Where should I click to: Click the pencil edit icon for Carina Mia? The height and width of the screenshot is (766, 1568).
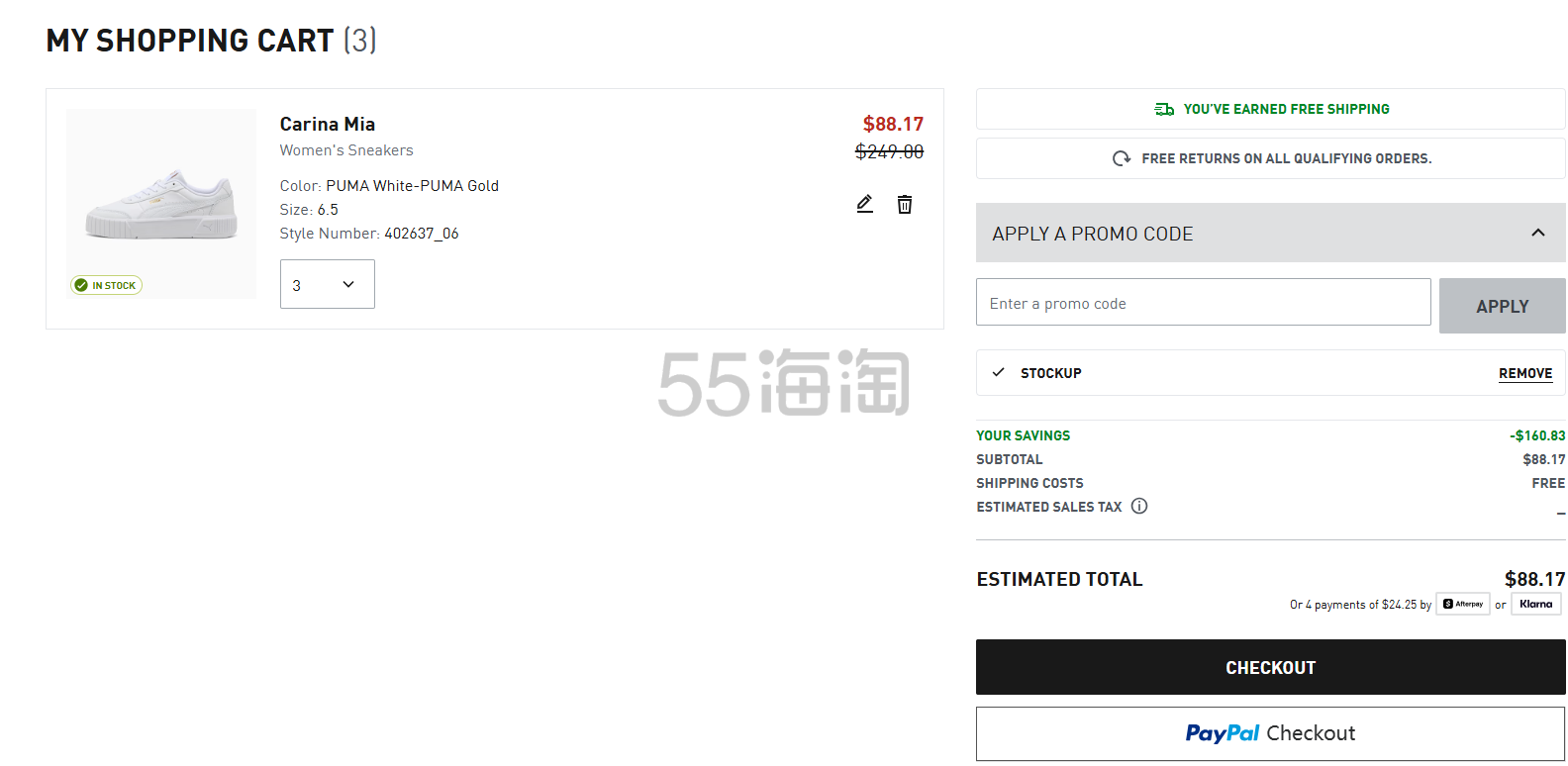coord(864,204)
